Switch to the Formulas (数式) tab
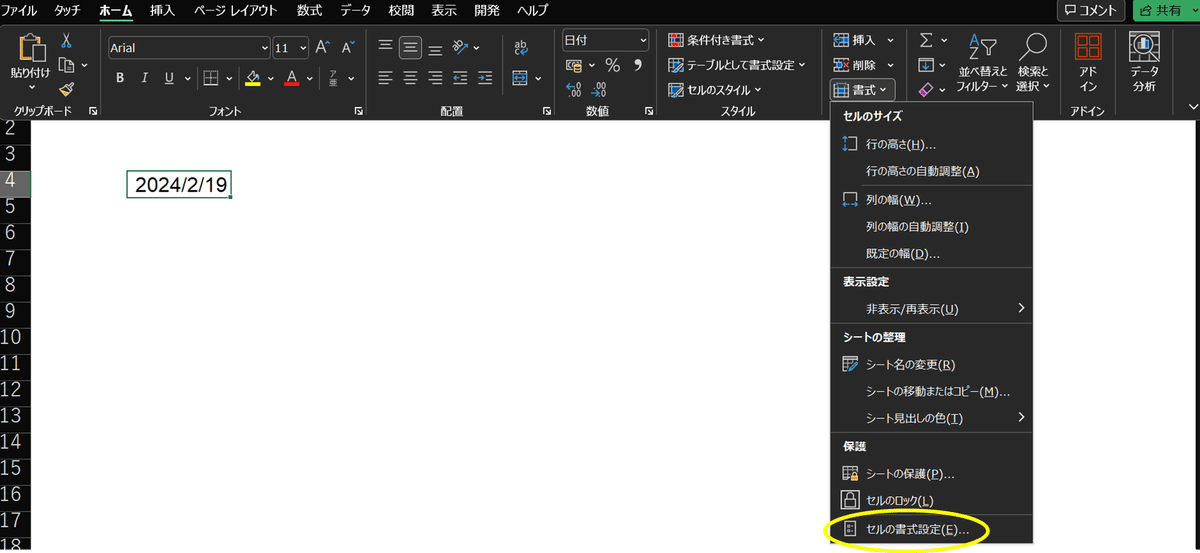Viewport: 1200px width, 553px height. [310, 10]
